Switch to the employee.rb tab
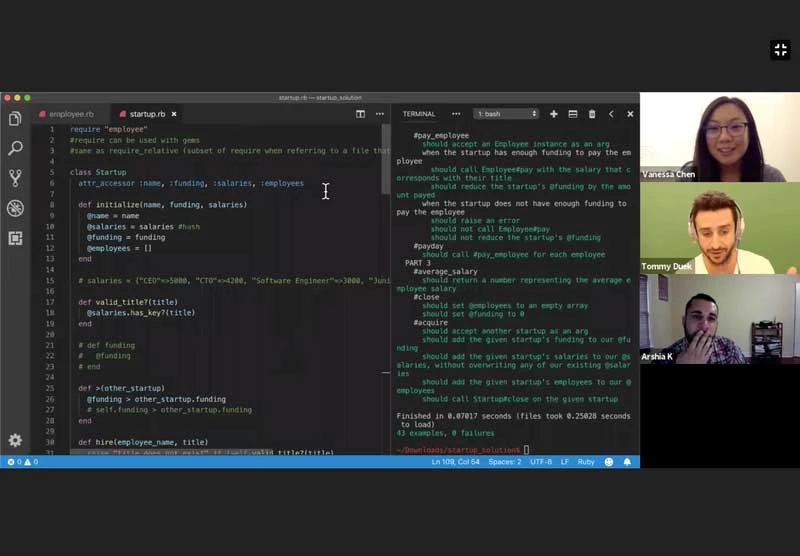 (x=70, y=114)
